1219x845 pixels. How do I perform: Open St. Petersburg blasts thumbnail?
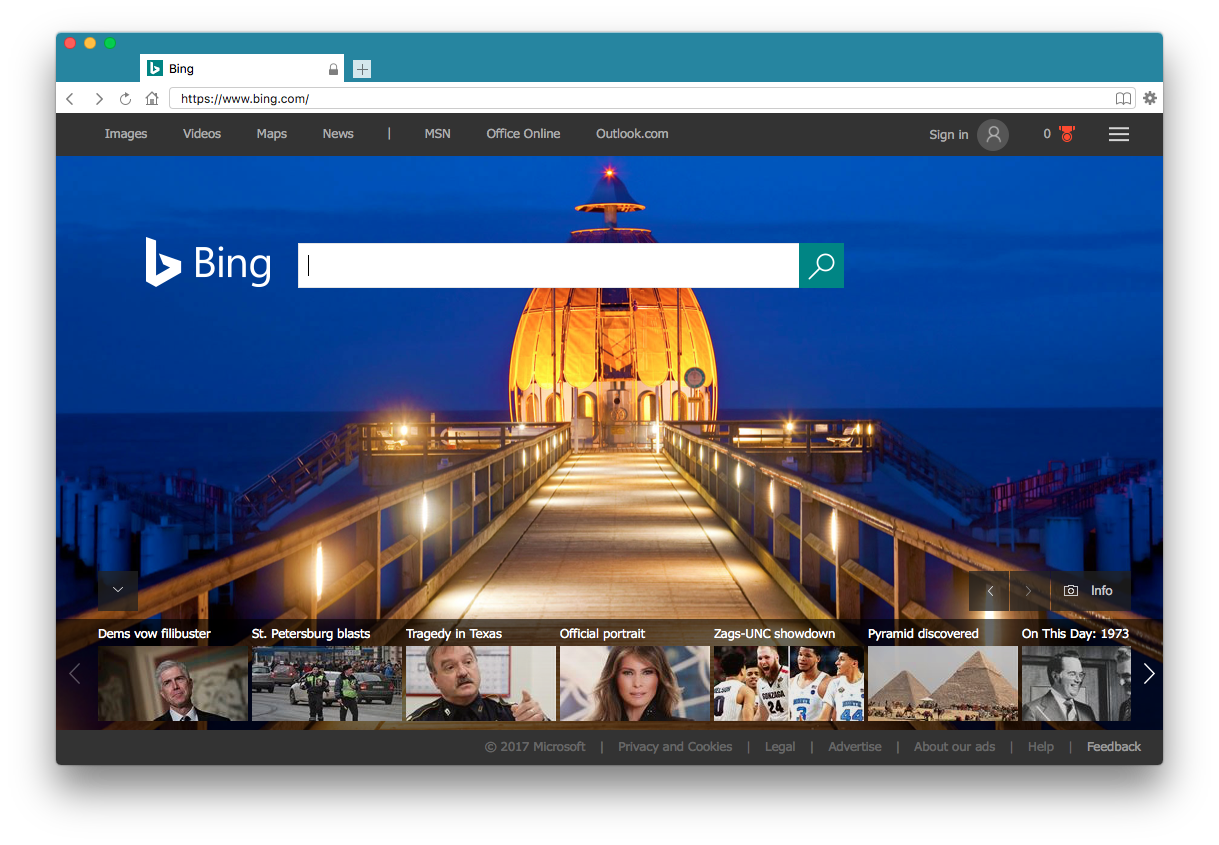327,683
